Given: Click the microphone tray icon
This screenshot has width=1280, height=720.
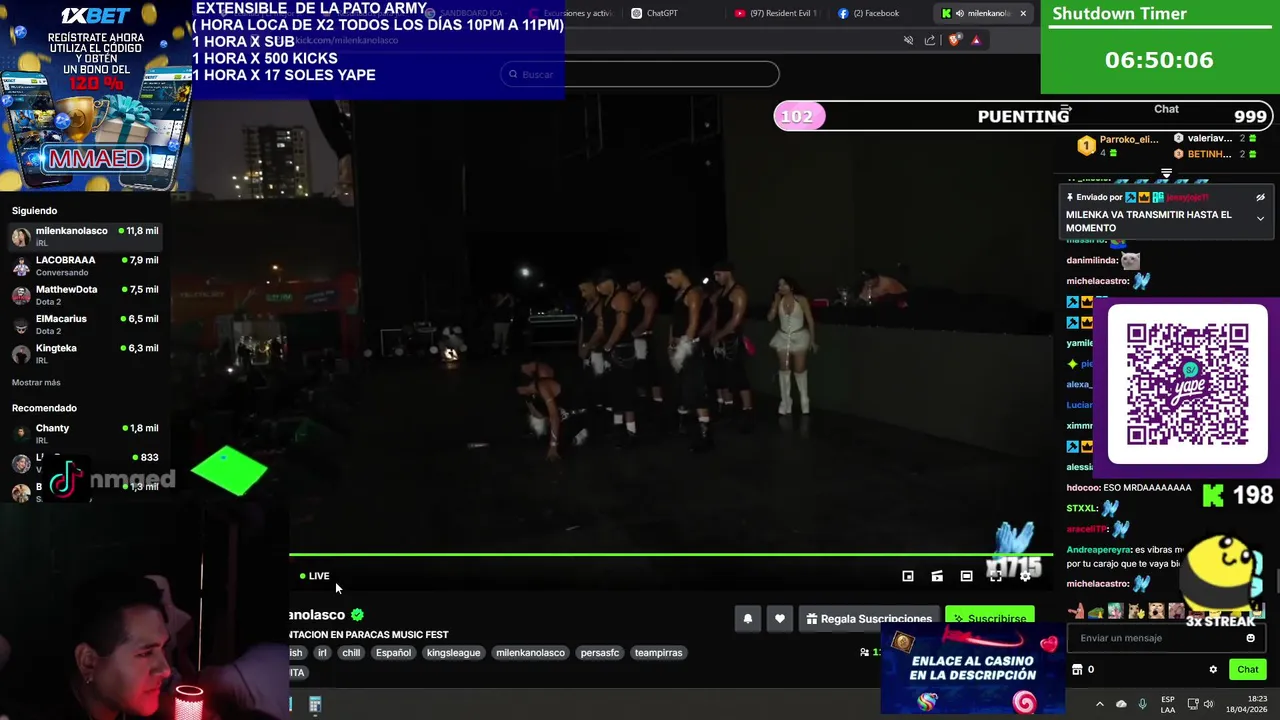Looking at the screenshot, I should pyautogui.click(x=1142, y=704).
